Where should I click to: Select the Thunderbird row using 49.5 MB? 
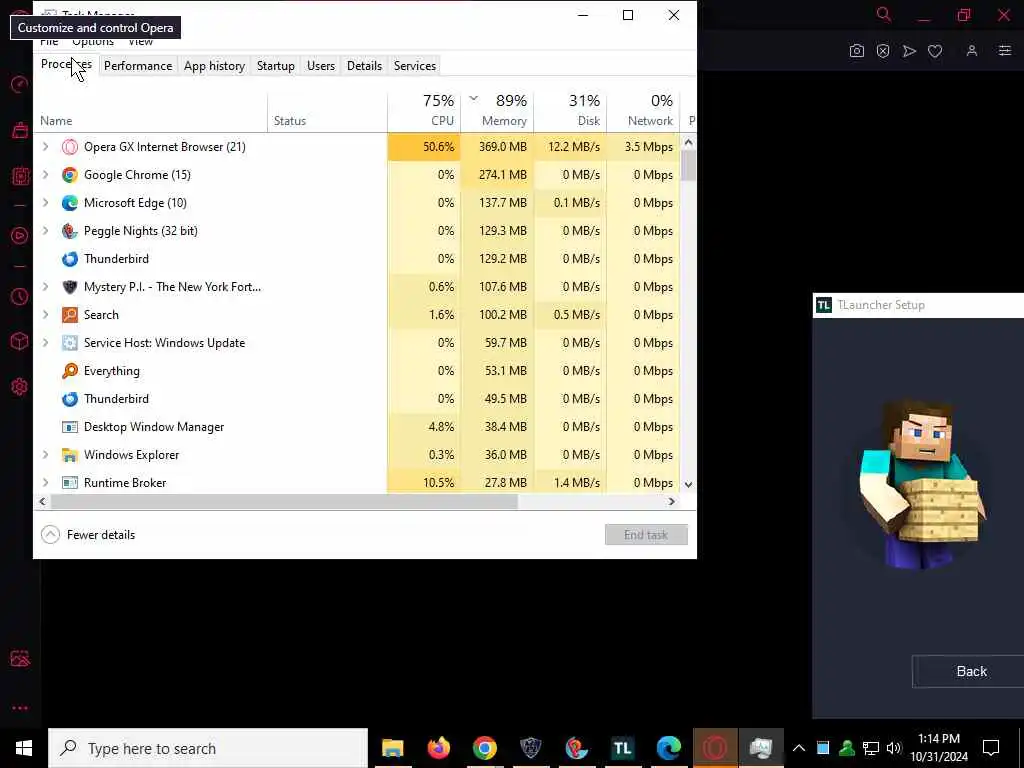click(357, 398)
